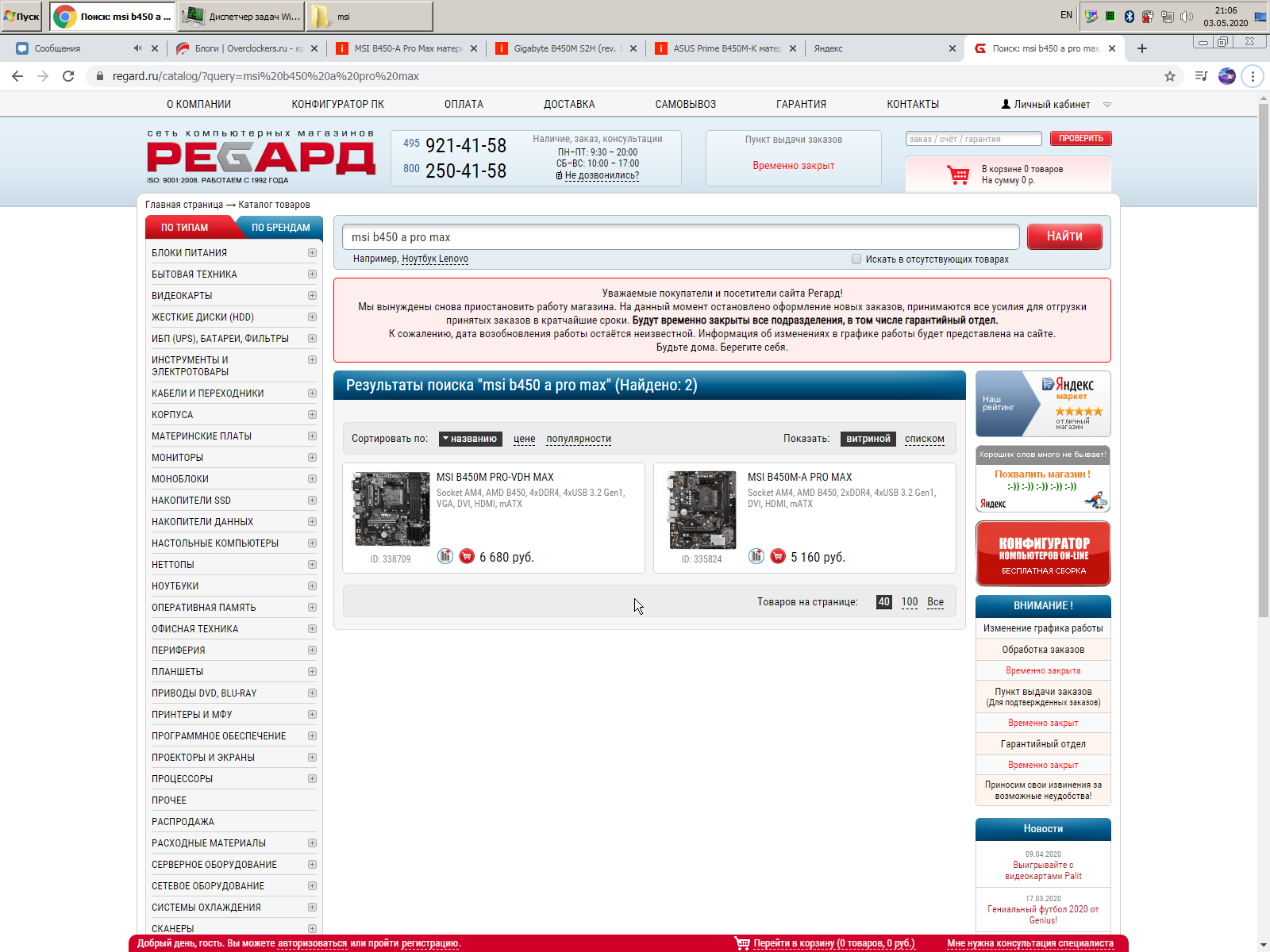
Task: Open the network icon in system tray
Action: click(1168, 16)
